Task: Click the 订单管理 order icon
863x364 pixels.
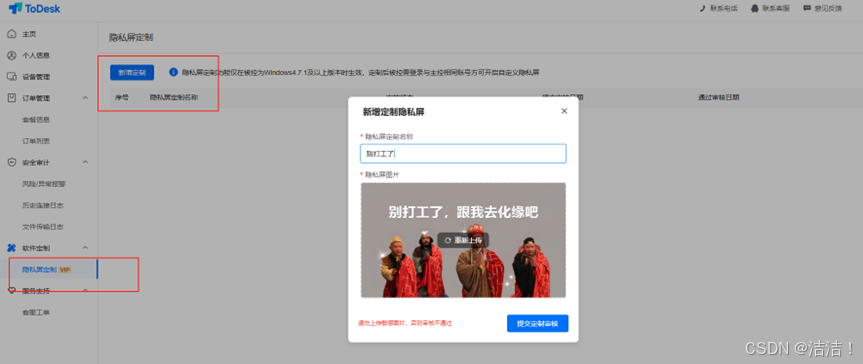Action: [x=12, y=98]
